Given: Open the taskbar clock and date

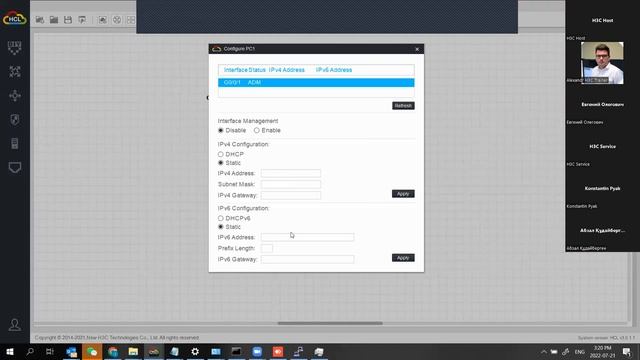Looking at the screenshot, I should click(602, 352).
